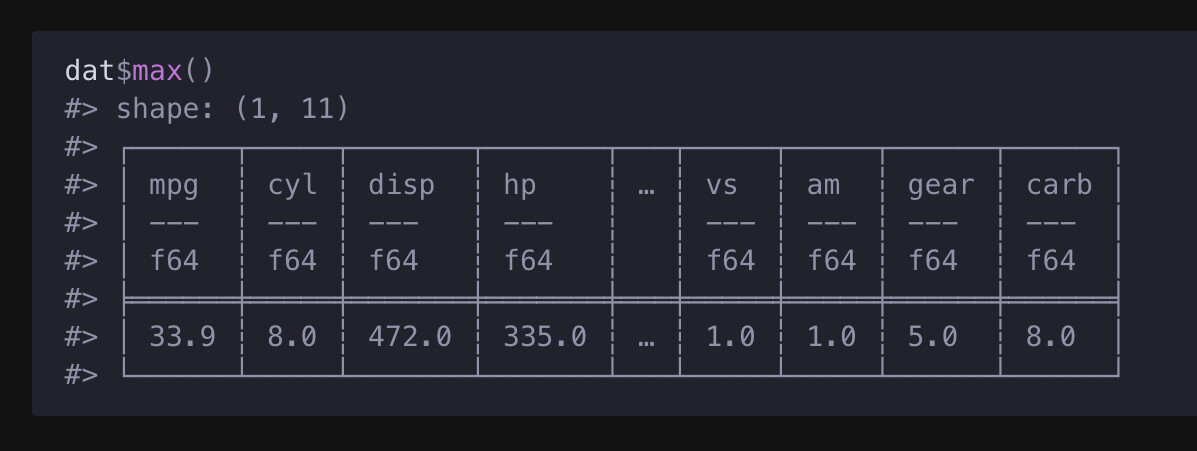Click the carb column header

point(1059,185)
